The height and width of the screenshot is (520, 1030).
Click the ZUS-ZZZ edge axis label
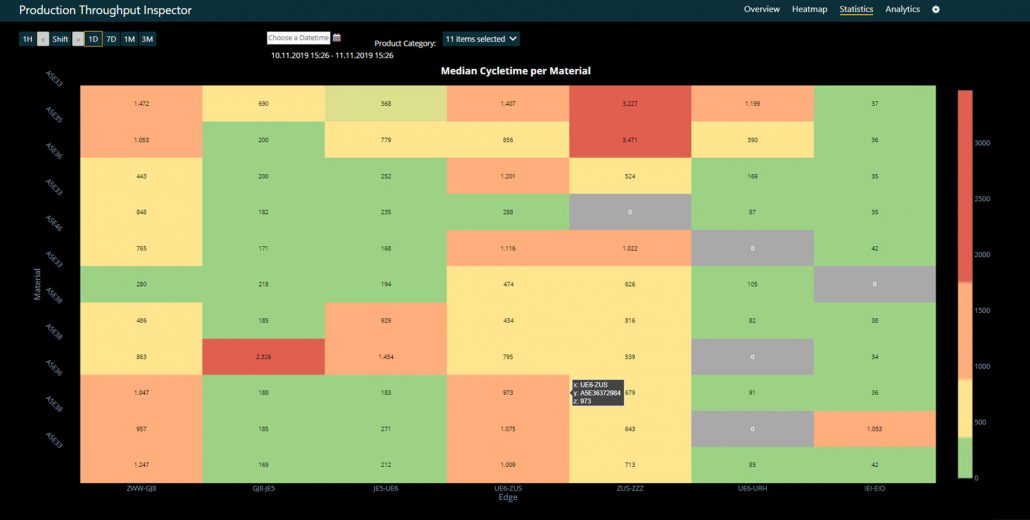coord(630,488)
